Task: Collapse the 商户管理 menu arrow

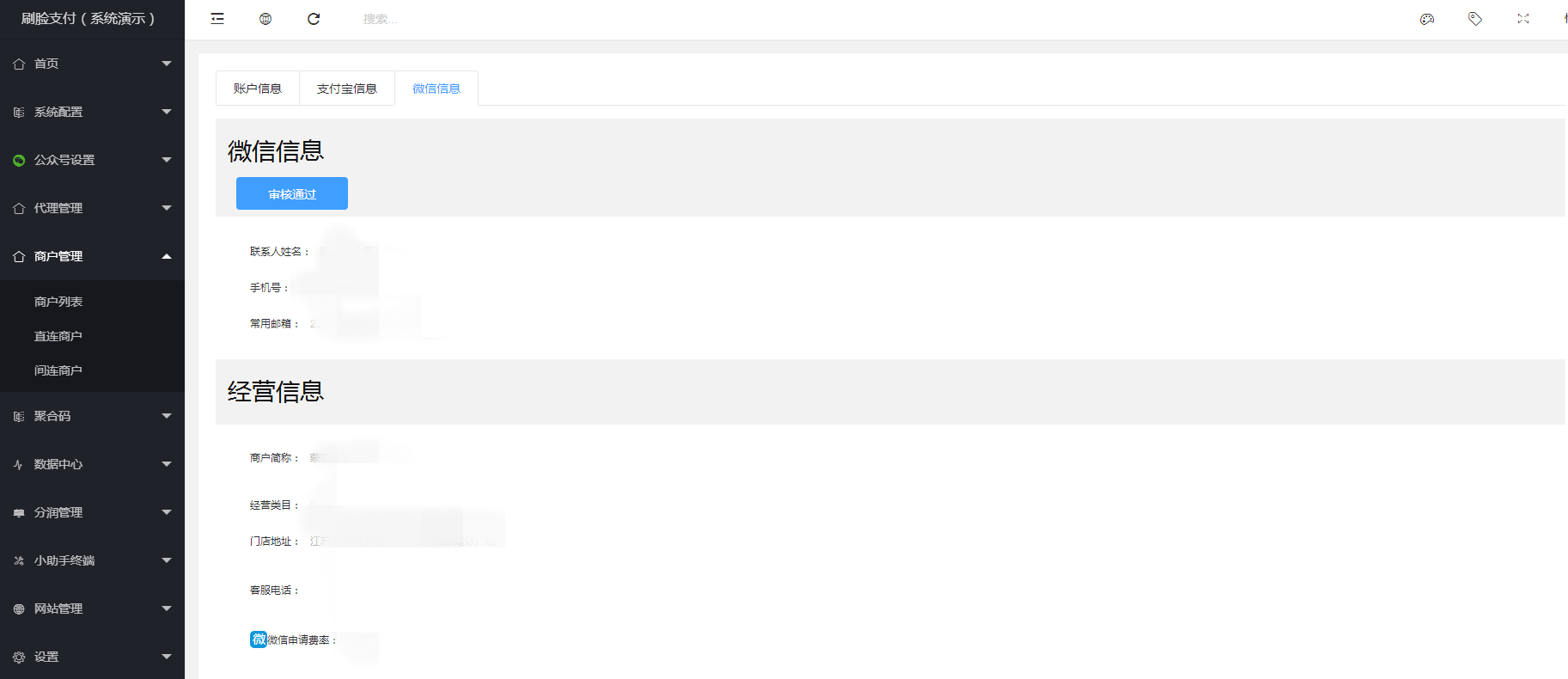Action: tap(167, 256)
